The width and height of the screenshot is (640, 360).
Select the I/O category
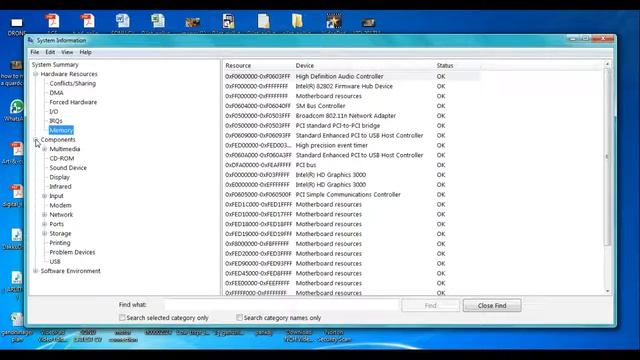click(53, 111)
